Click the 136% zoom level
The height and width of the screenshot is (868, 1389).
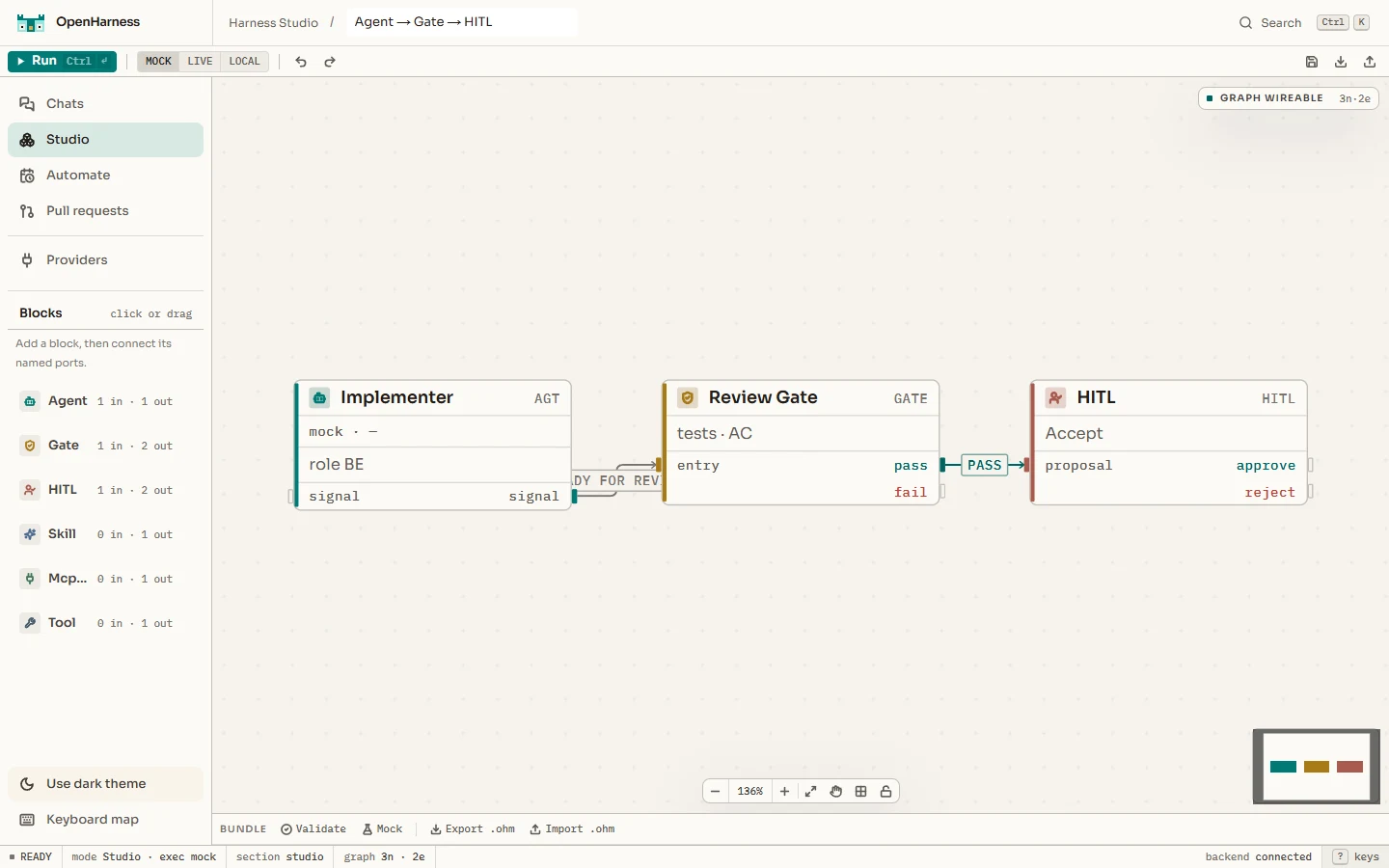point(750,792)
